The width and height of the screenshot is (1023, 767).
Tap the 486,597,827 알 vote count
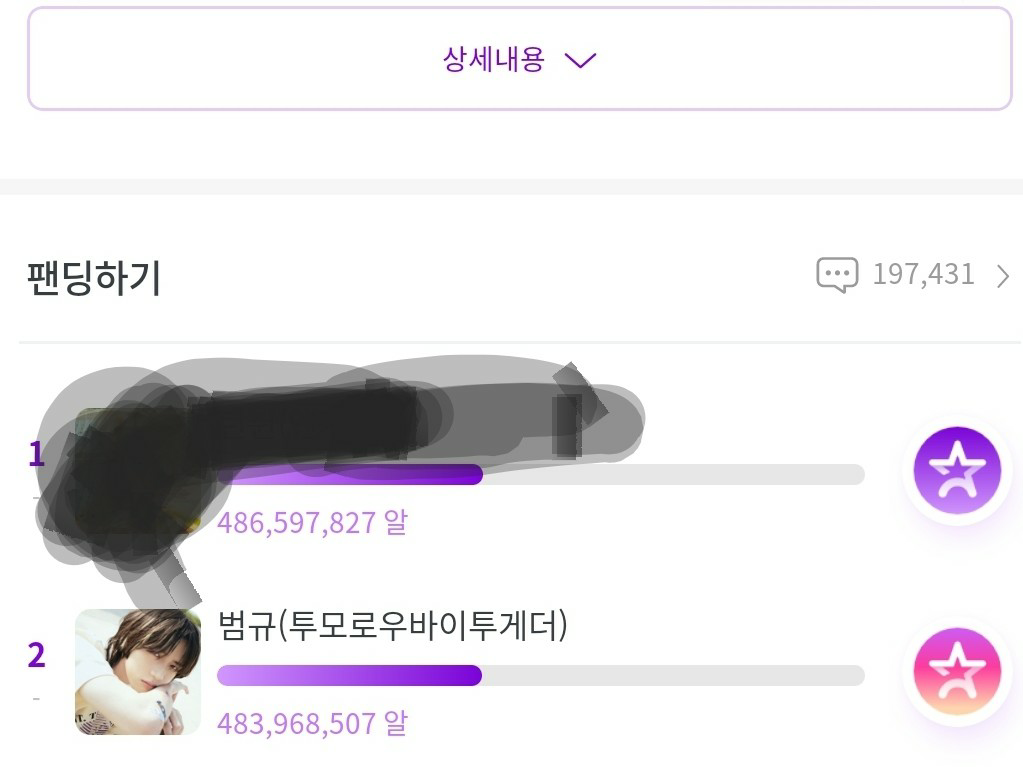312,522
